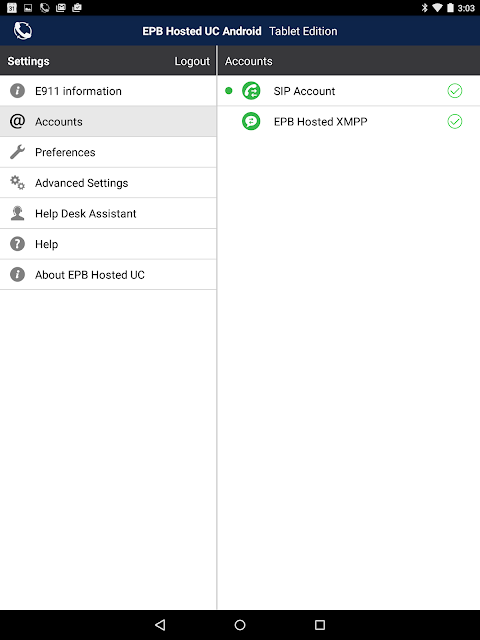Open Advanced Settings

tap(108, 182)
